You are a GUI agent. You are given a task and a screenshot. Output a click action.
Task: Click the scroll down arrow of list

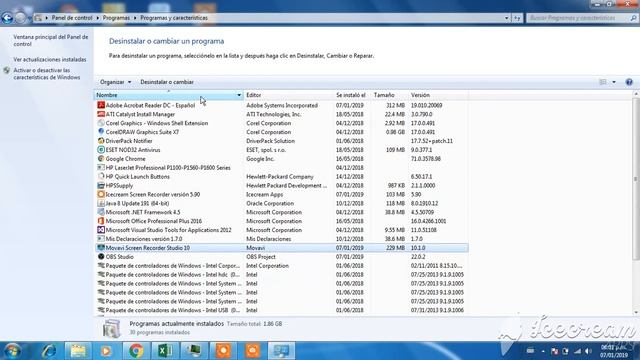tap(636, 312)
